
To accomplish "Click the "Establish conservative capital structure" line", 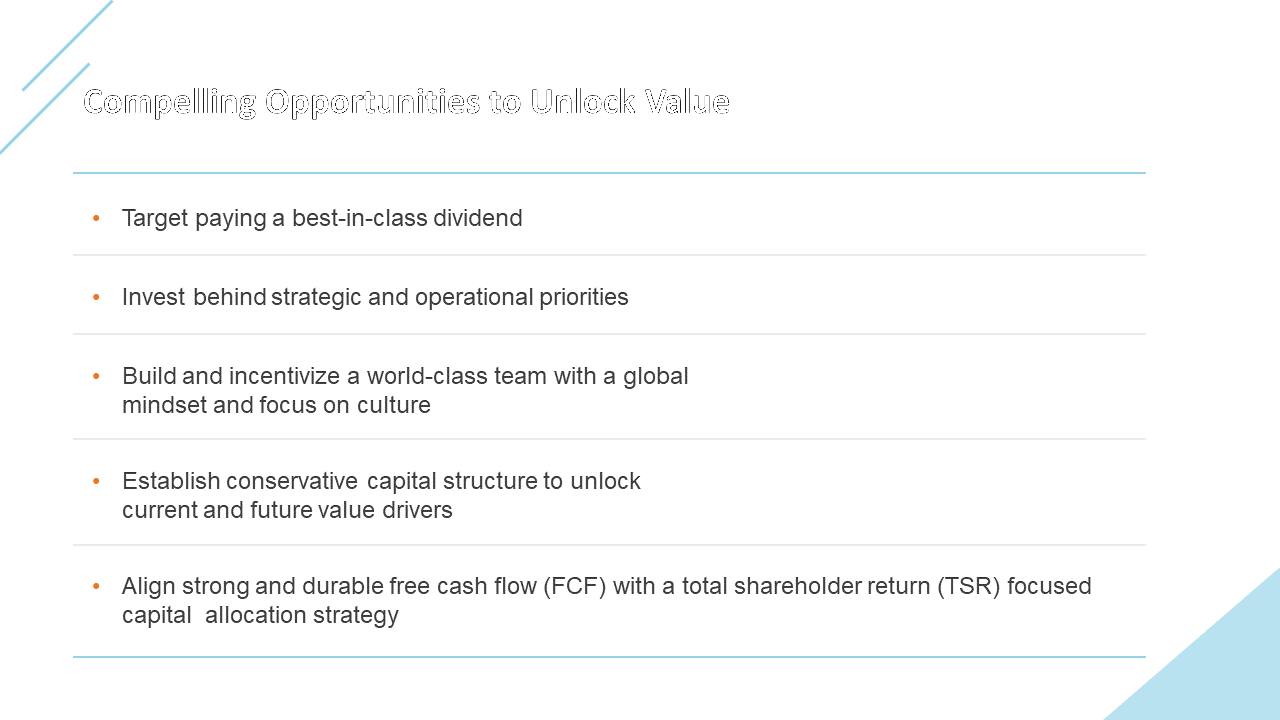I will point(381,481).
